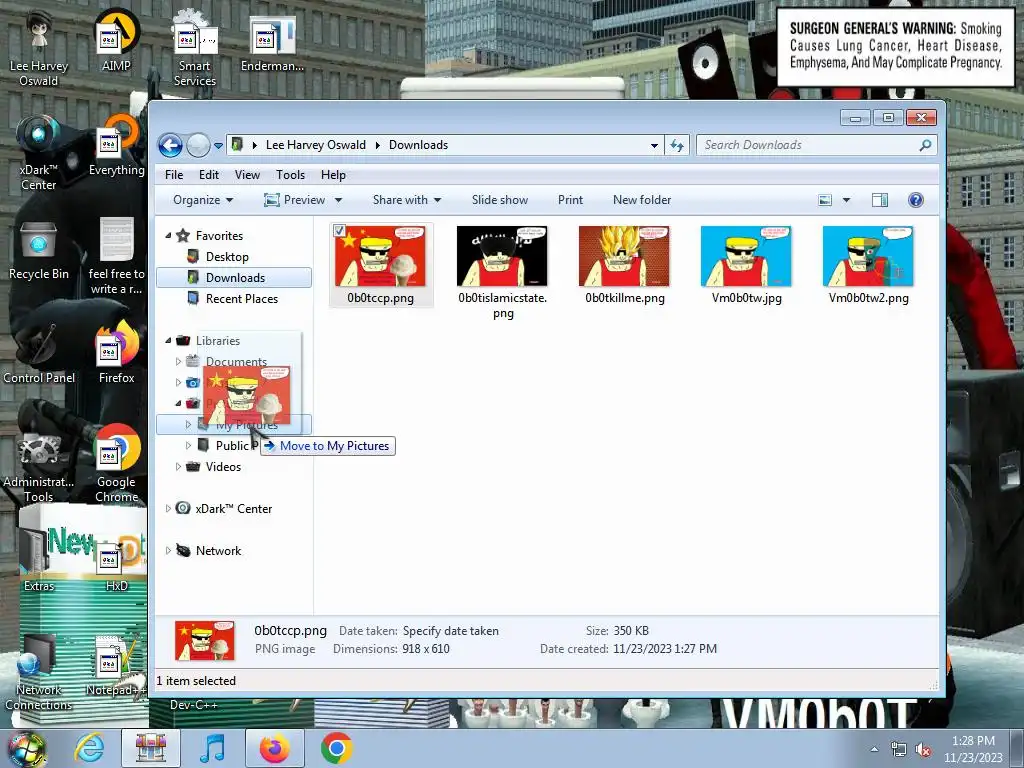
Task: Launch the Smart Services desktop icon
Action: [x=195, y=48]
